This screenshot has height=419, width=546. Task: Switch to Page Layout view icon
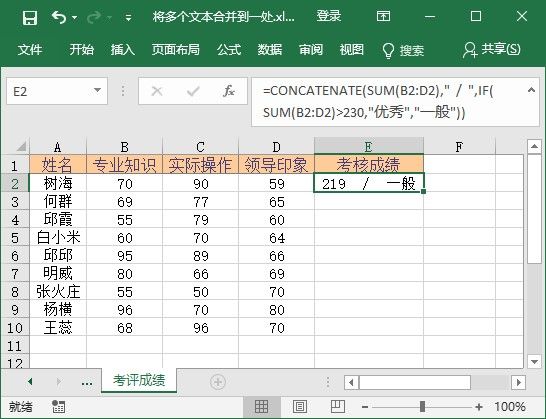click(x=299, y=406)
